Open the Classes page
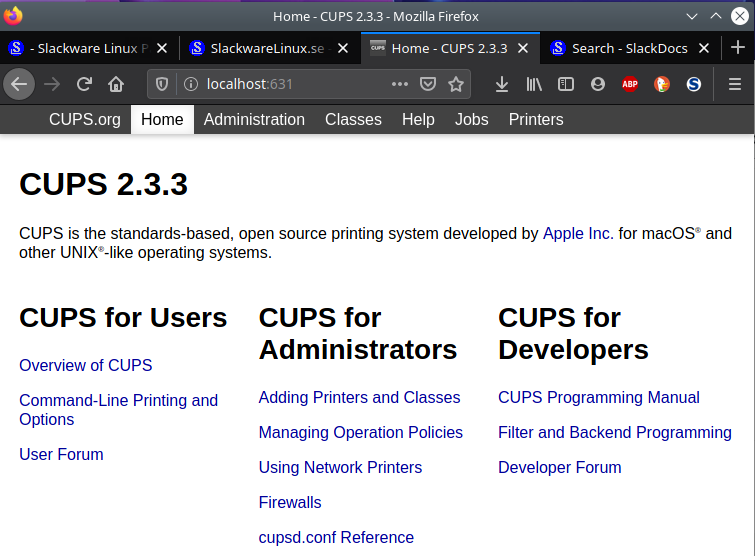755x556 pixels. [353, 119]
